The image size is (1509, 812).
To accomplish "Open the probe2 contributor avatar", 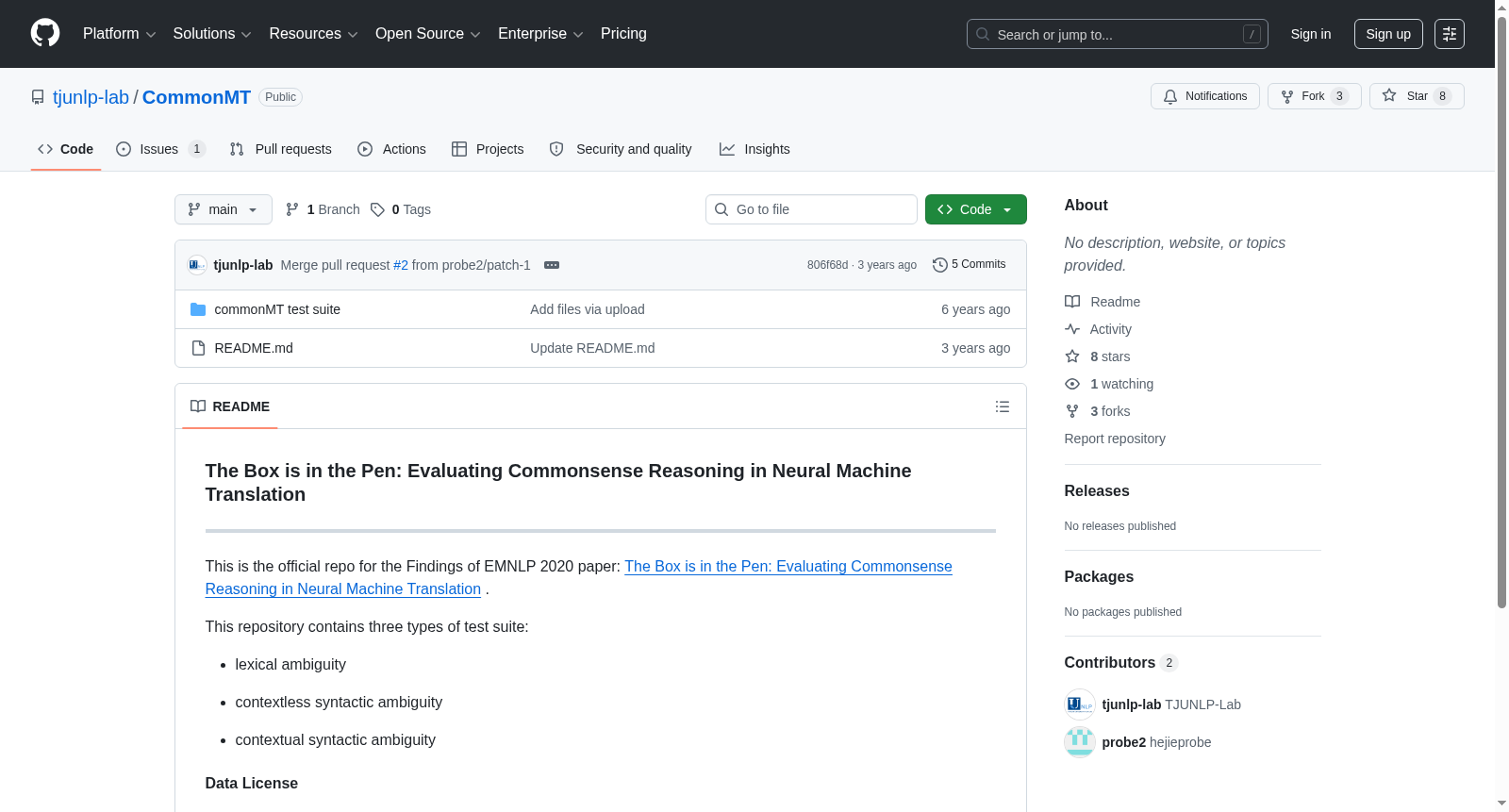I will 1080,742.
